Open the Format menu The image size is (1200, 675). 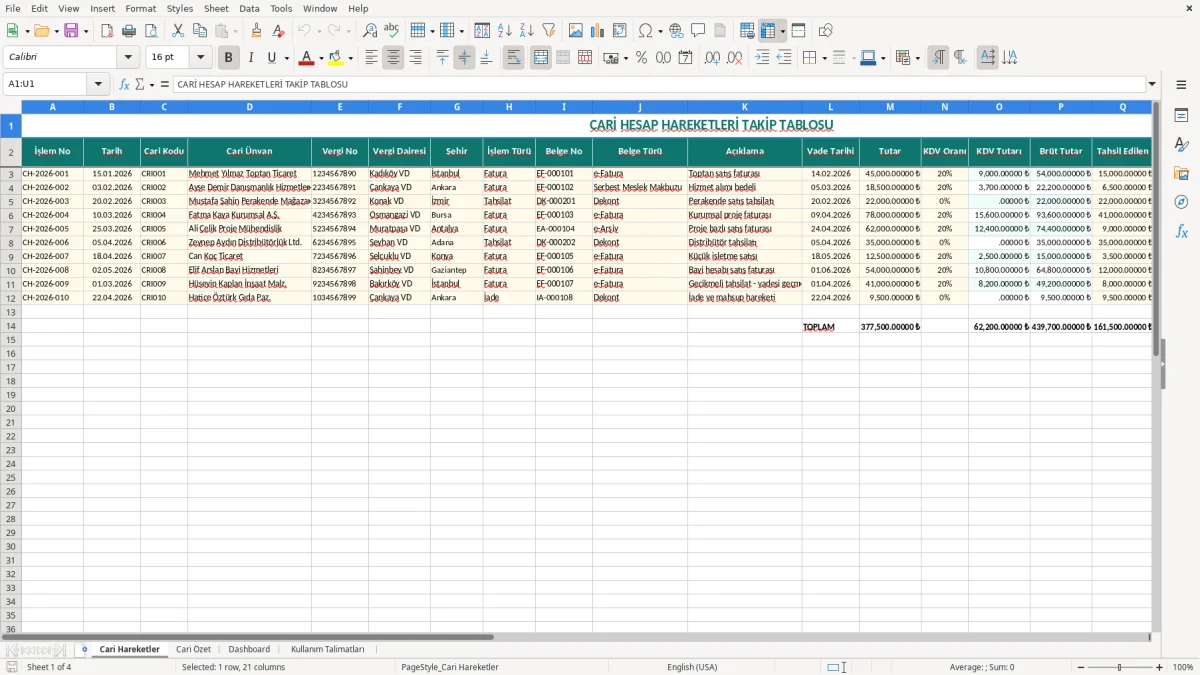[x=140, y=8]
